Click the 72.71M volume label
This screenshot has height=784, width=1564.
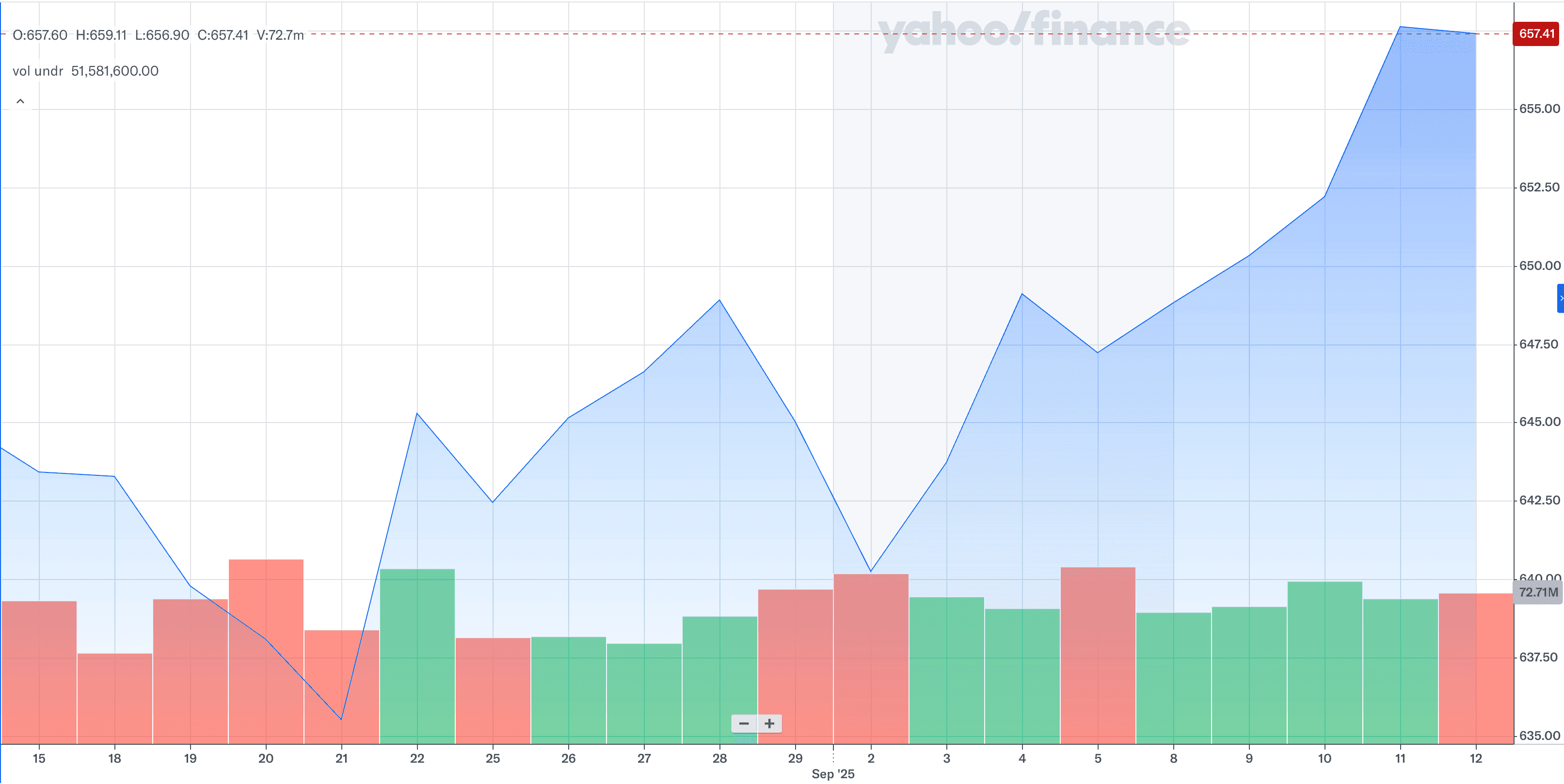pos(1538,592)
